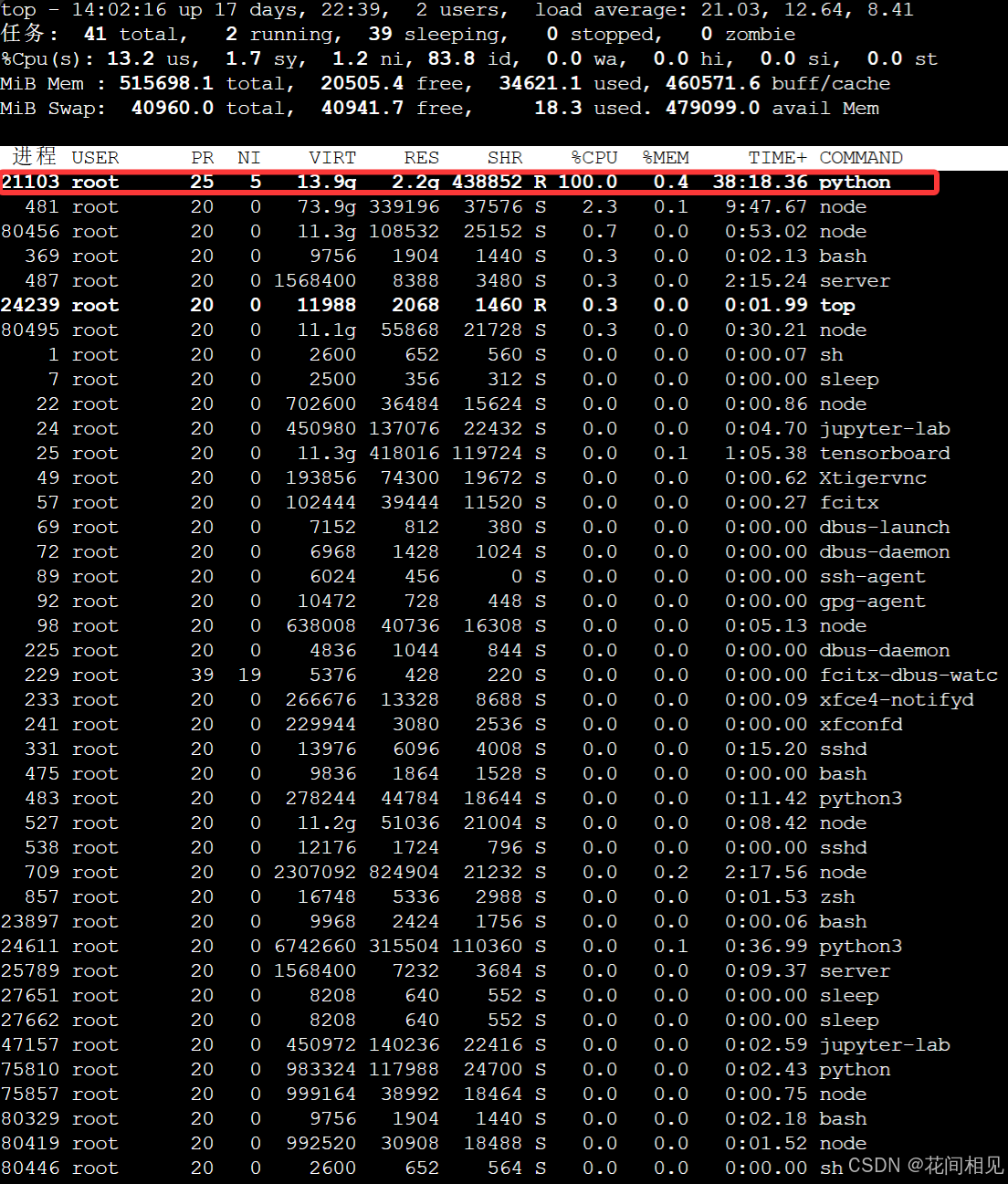Select the 2307092 VIRT value
The width and height of the screenshot is (1008, 1184).
coord(315,872)
